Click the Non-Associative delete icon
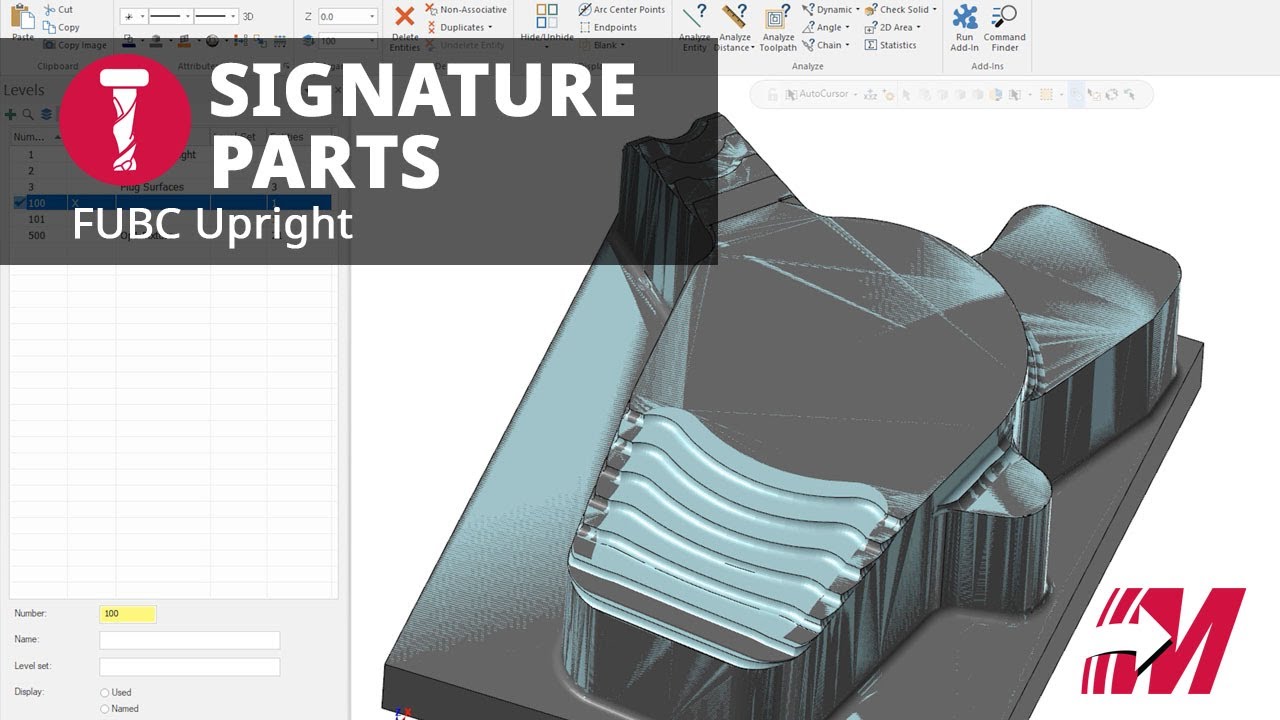1280x720 pixels. pyautogui.click(x=431, y=10)
